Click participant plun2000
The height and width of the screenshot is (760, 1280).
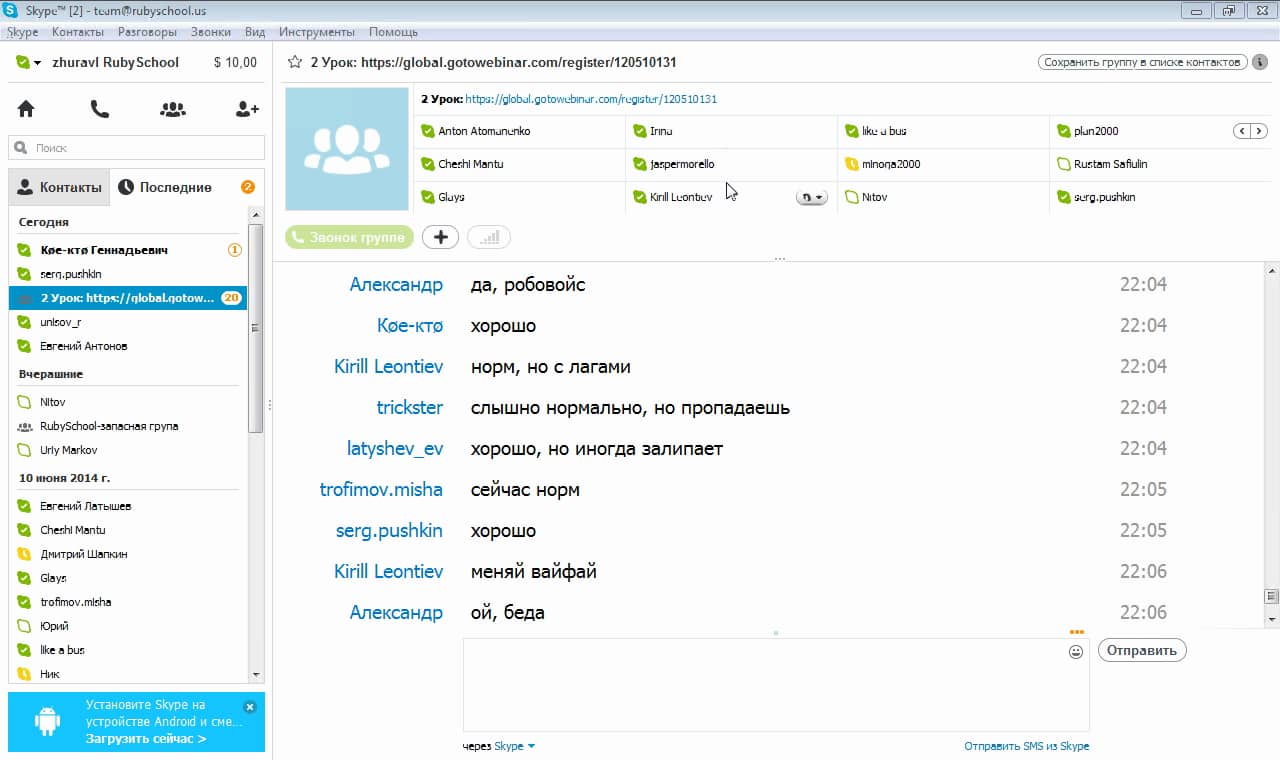pos(1096,131)
